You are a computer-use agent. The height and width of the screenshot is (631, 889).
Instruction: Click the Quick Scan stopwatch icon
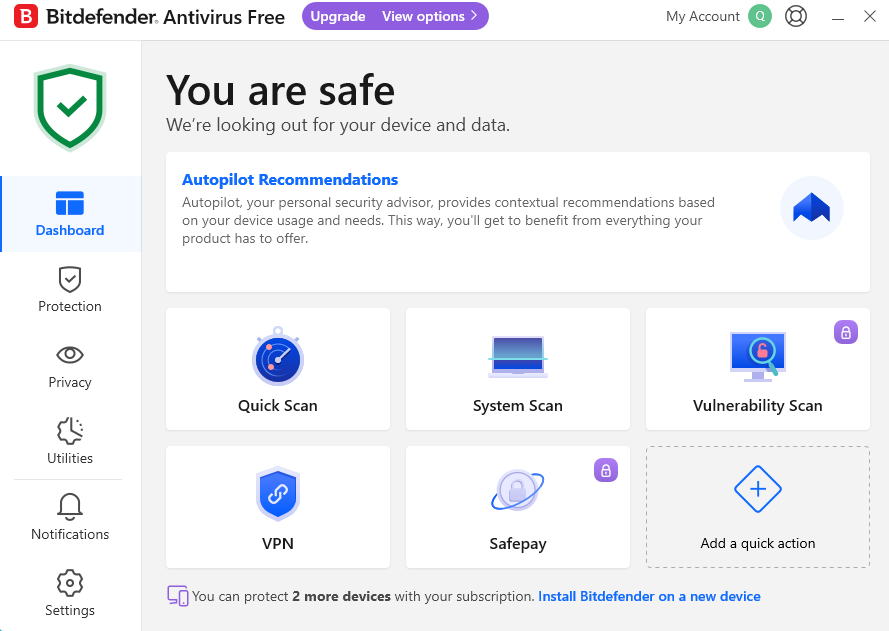tap(278, 357)
